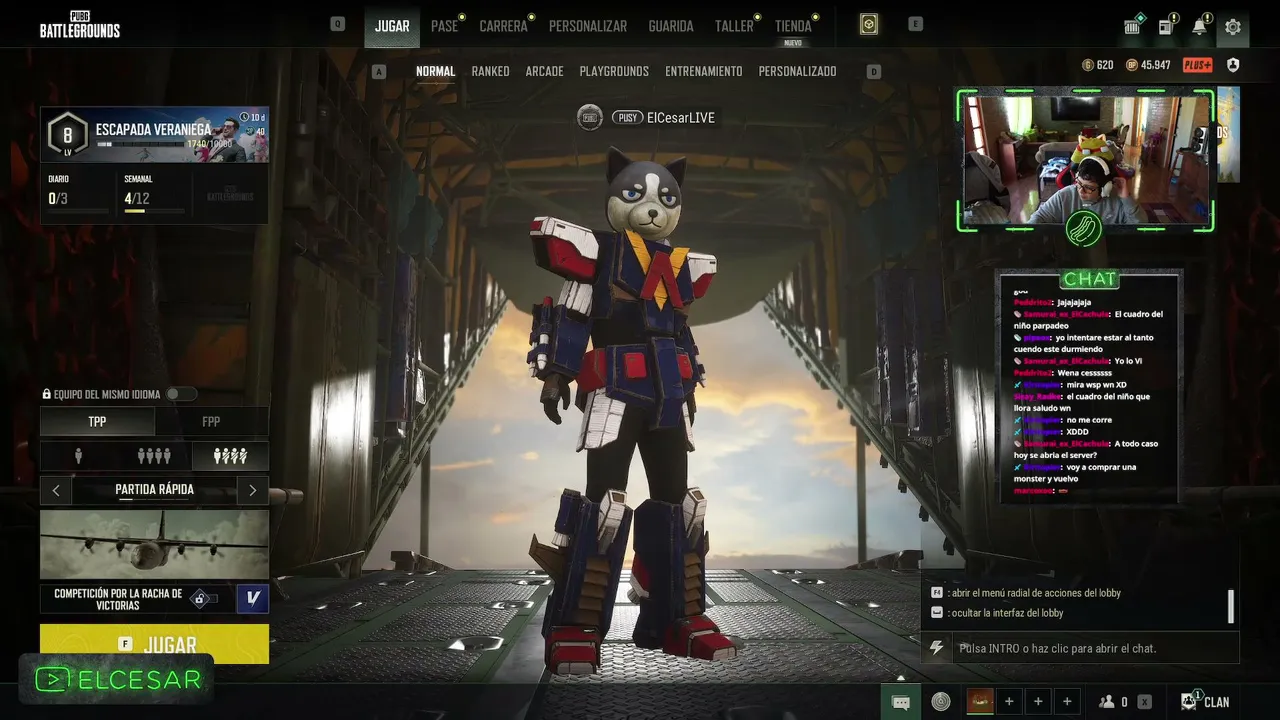Image resolution: width=1280 pixels, height=720 pixels.
Task: Click the third empty party slot plus
Action: click(x=1067, y=702)
